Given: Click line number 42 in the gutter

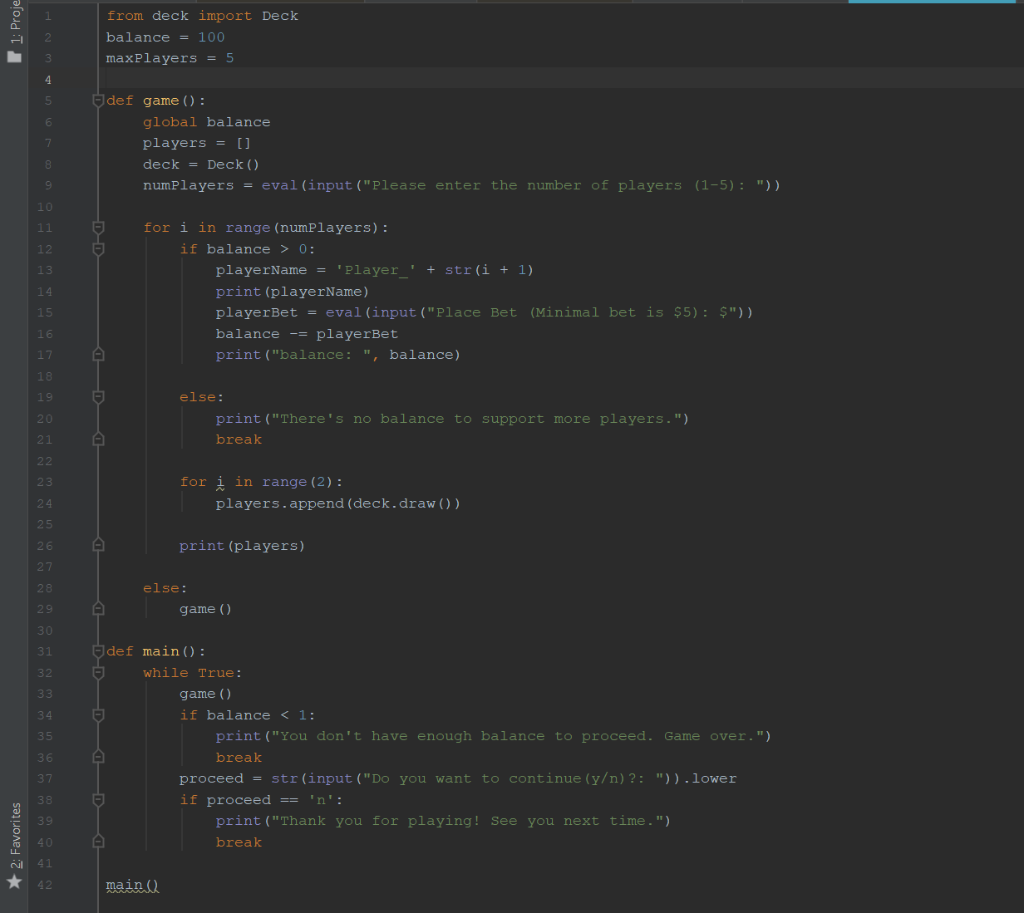Looking at the screenshot, I should click(44, 885).
